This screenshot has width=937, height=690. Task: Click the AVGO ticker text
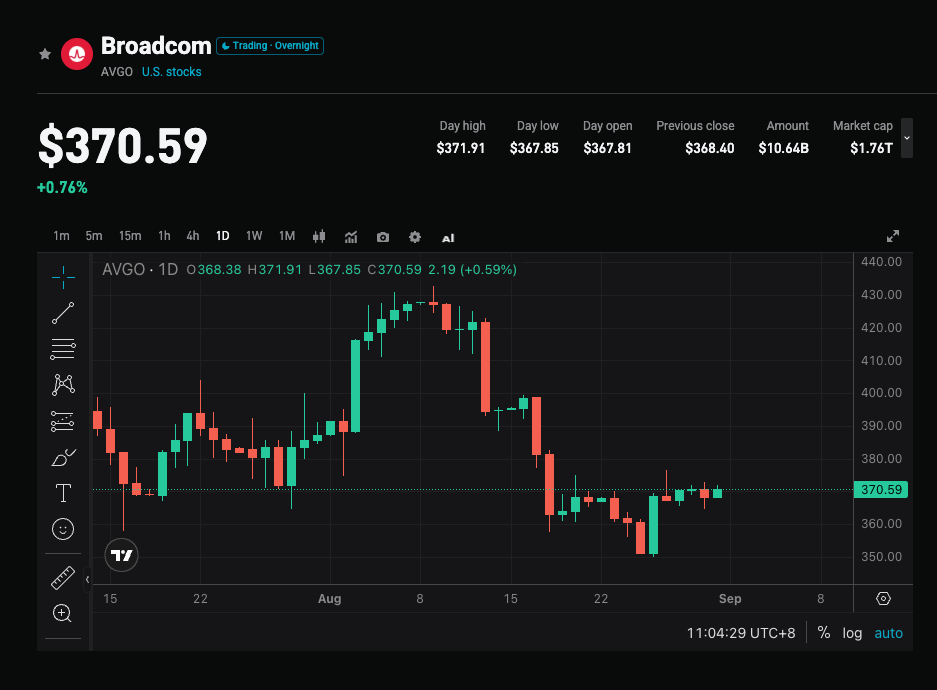click(x=117, y=72)
